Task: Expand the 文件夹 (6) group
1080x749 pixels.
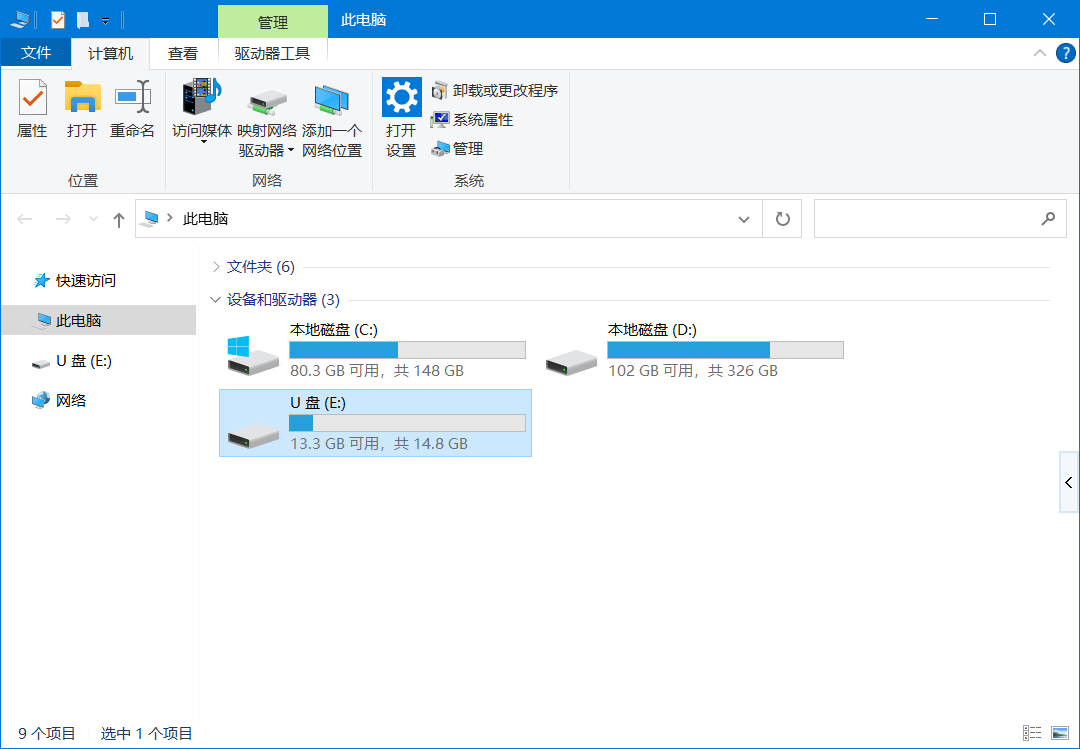Action: point(216,267)
